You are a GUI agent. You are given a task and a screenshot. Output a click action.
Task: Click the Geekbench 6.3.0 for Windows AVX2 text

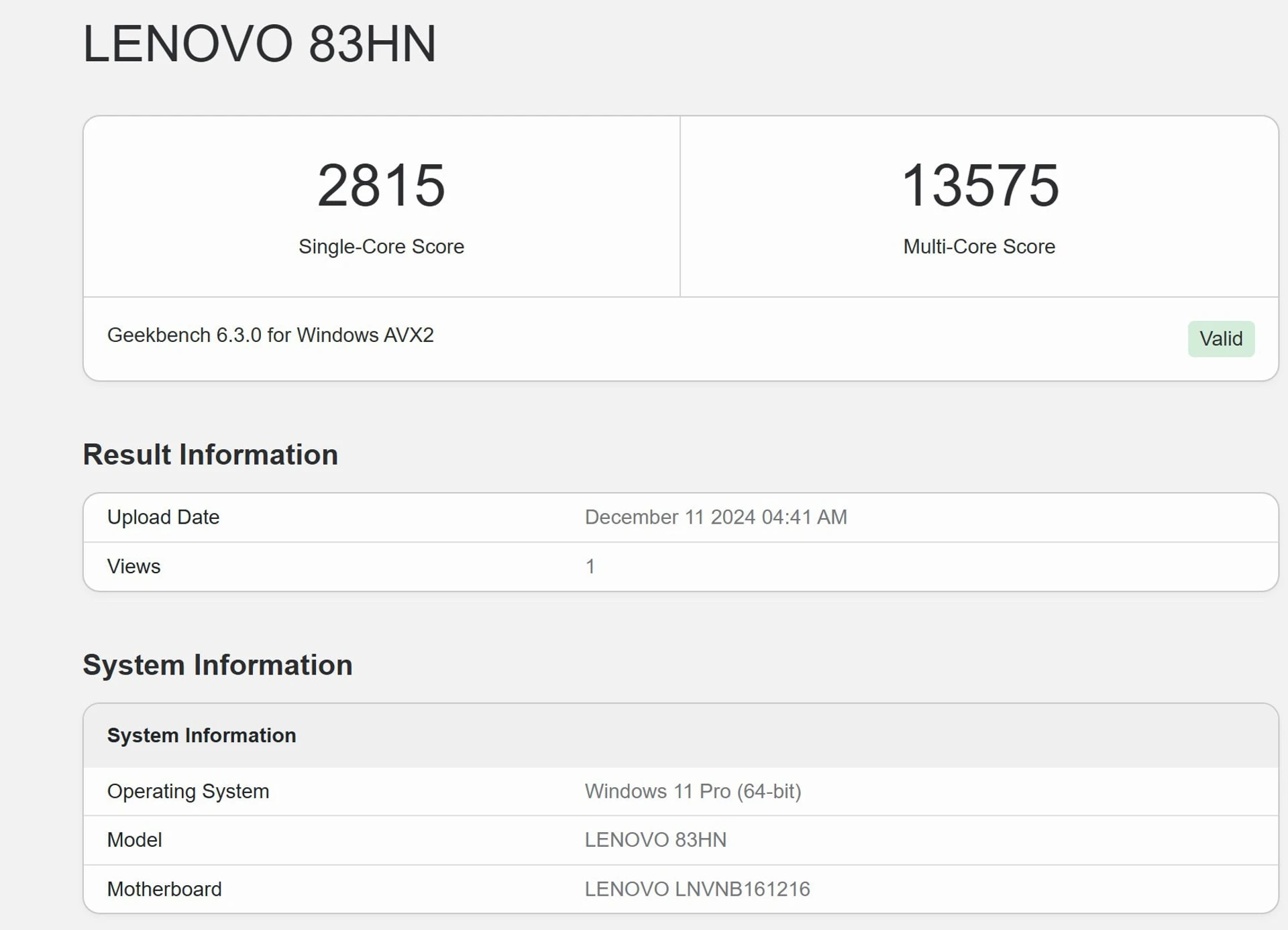(x=270, y=335)
